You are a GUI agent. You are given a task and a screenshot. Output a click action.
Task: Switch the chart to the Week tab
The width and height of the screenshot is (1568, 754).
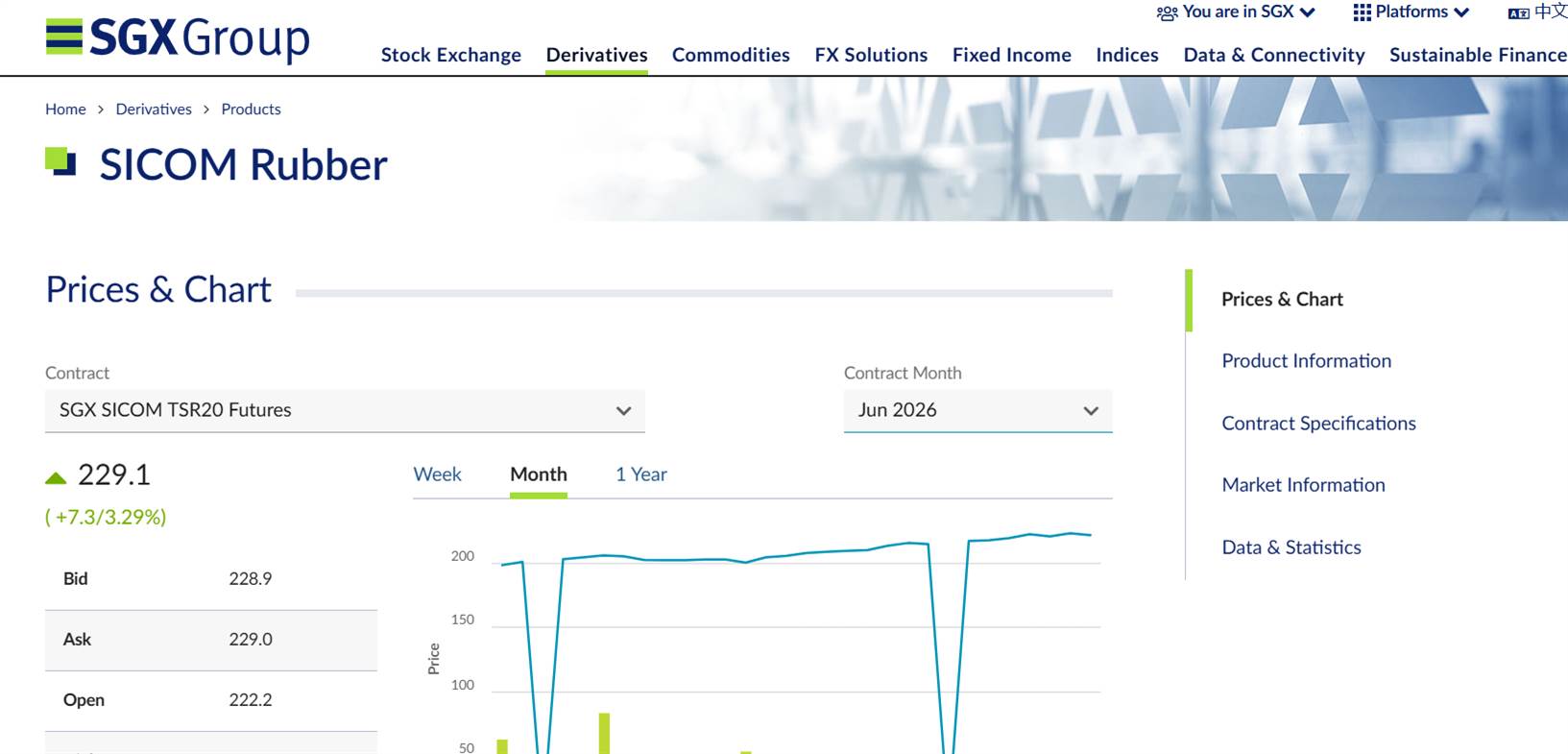click(437, 474)
